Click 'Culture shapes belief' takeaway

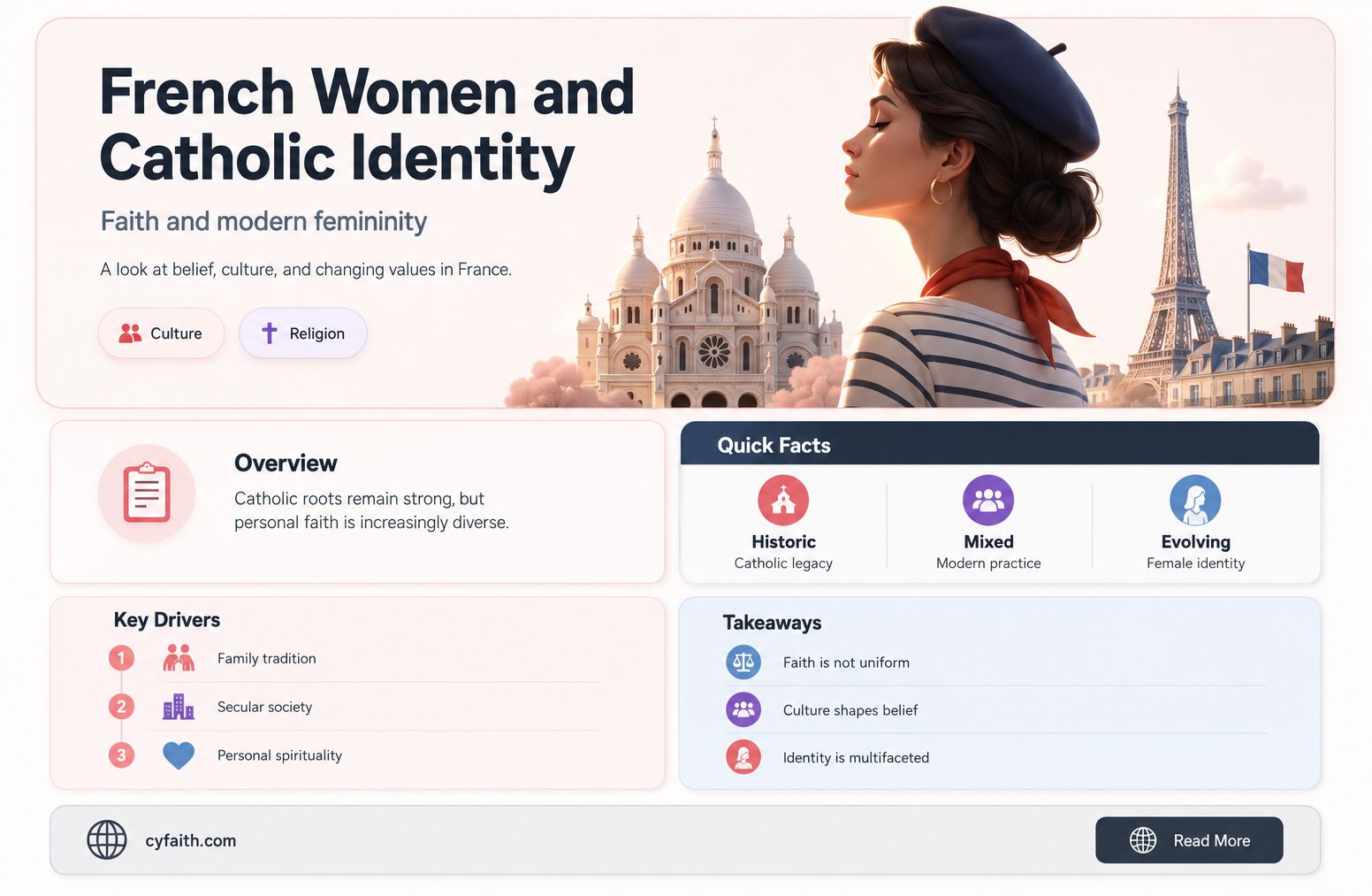(850, 710)
